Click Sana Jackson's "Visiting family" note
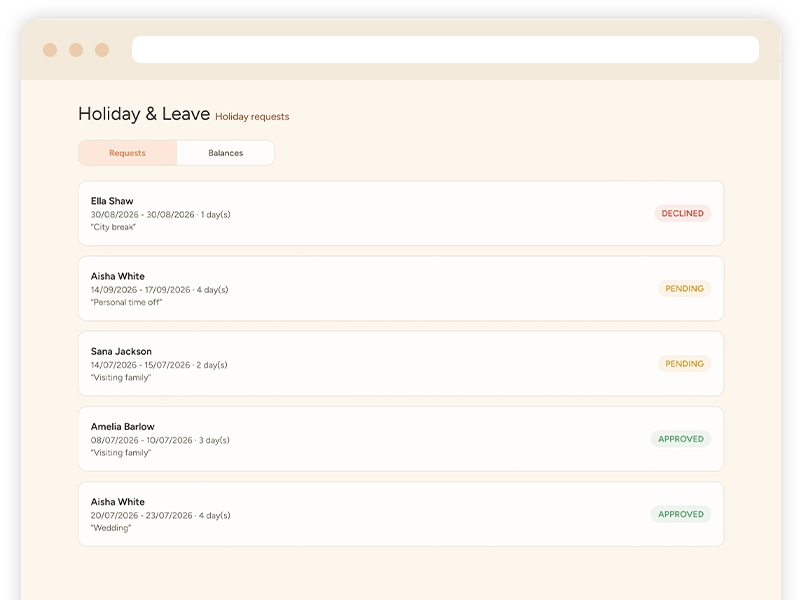The image size is (800, 600). 121,378
